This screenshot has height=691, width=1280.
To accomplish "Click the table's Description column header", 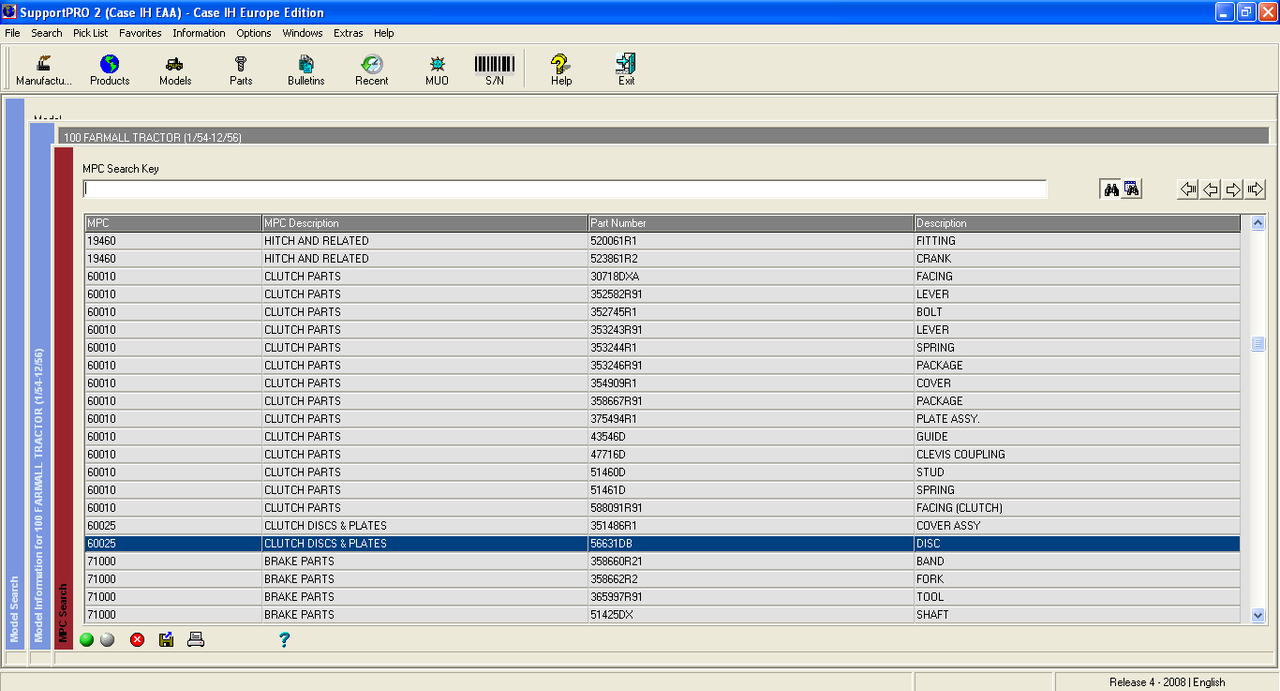I will [x=1077, y=223].
